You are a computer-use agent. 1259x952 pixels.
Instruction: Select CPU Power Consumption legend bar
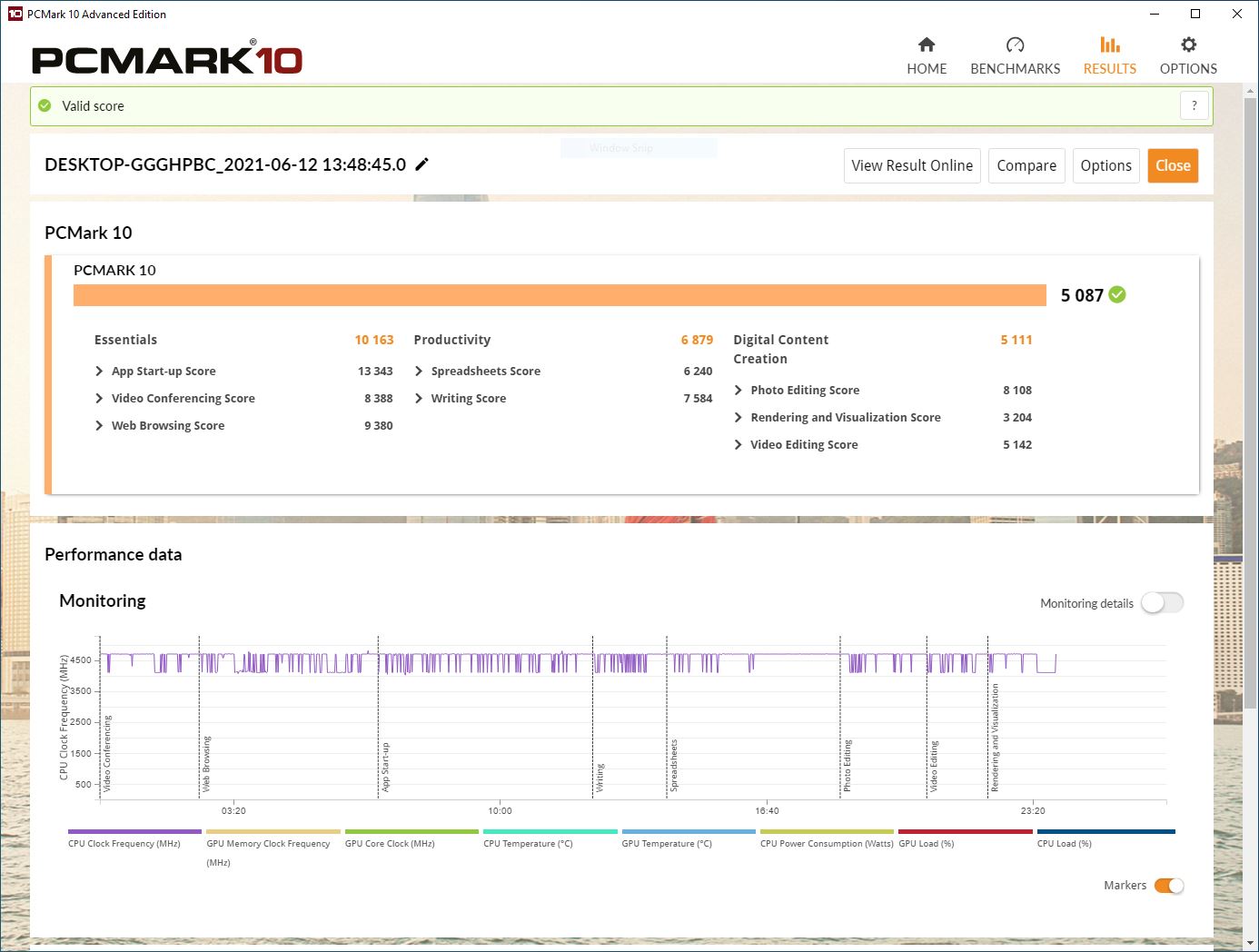click(x=827, y=831)
